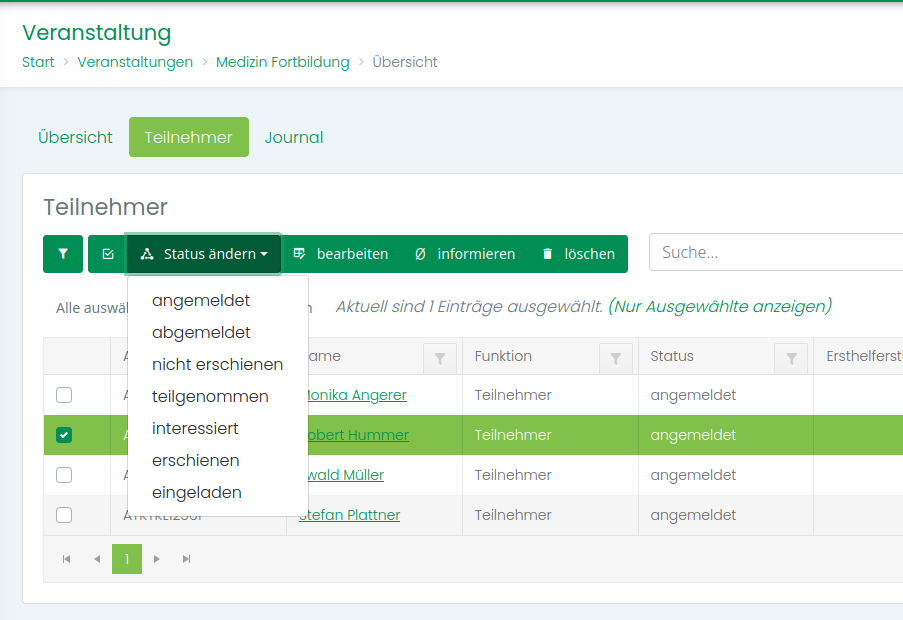The width and height of the screenshot is (903, 620).
Task: Select 'teilgenommen' status option
Action: click(x=210, y=396)
